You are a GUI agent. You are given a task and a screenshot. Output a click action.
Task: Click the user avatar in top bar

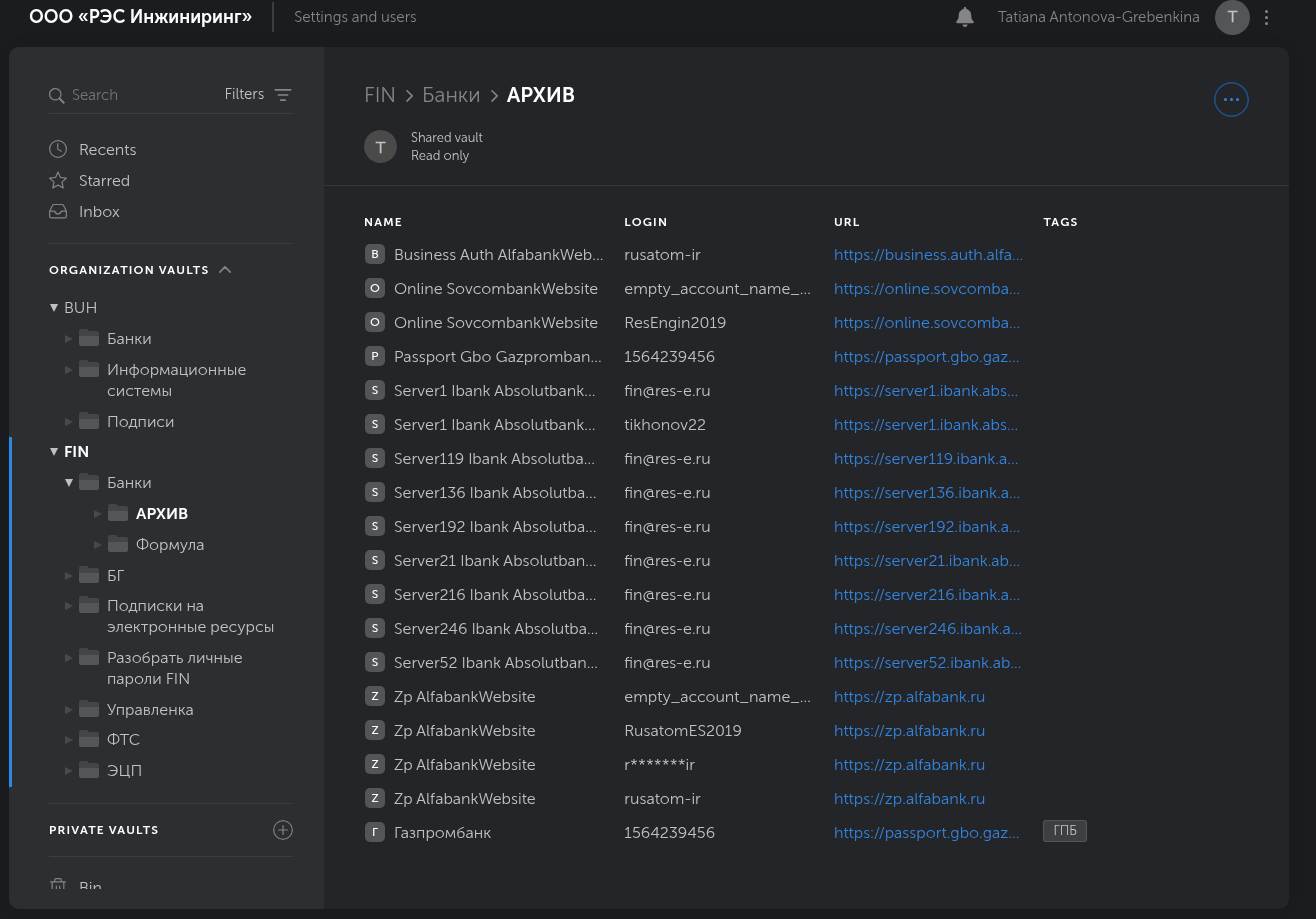click(1232, 17)
